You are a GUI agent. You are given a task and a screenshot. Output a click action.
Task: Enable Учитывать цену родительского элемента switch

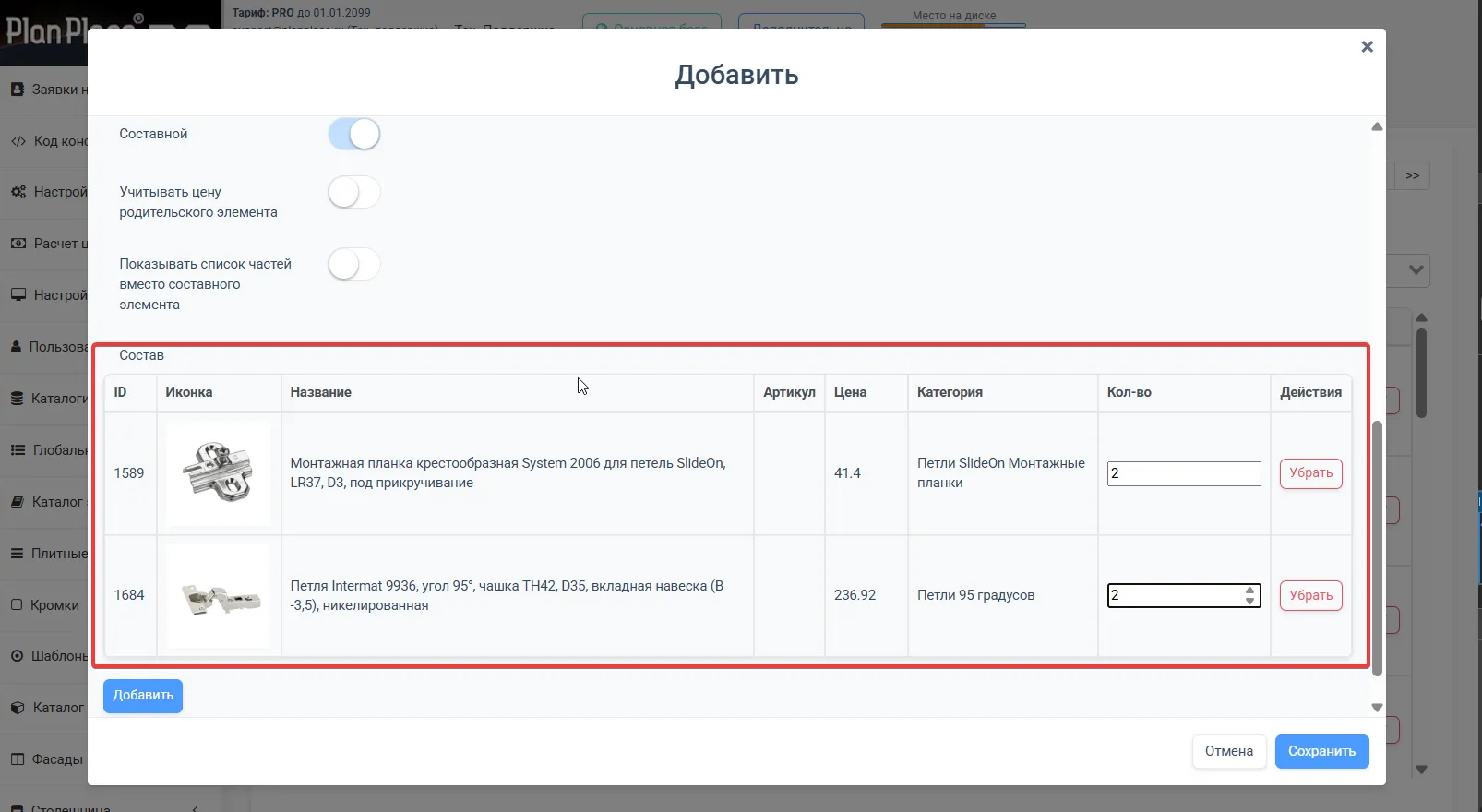pyautogui.click(x=353, y=192)
